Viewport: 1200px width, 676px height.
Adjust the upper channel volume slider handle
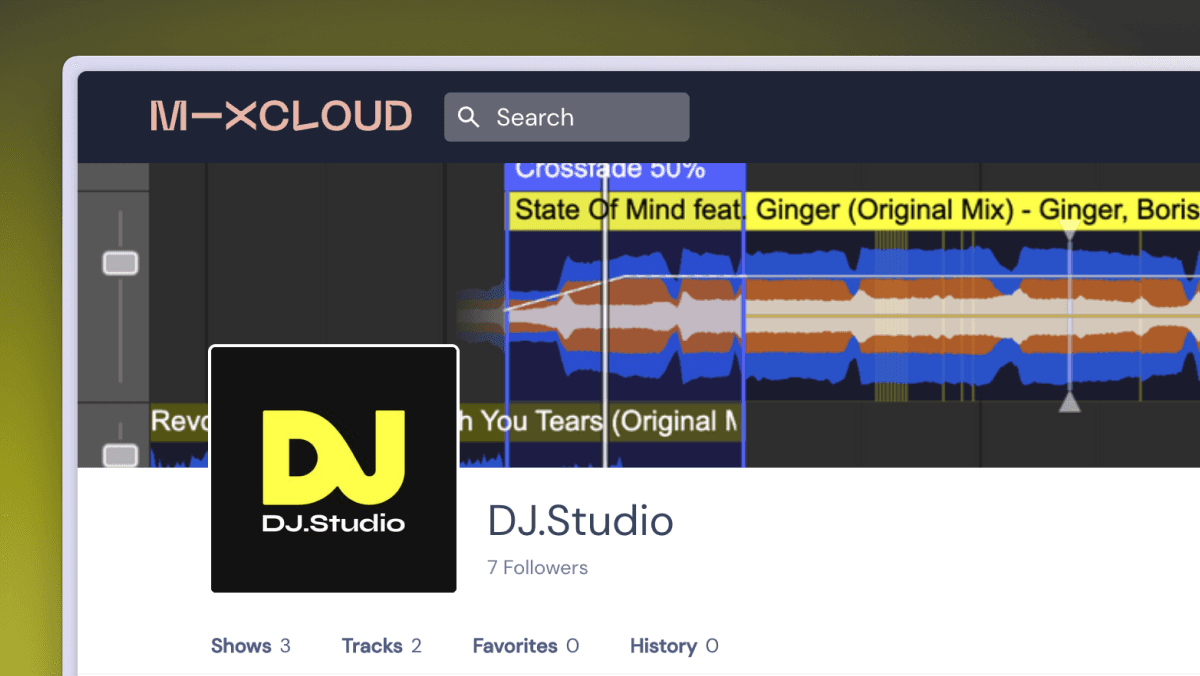click(x=118, y=262)
